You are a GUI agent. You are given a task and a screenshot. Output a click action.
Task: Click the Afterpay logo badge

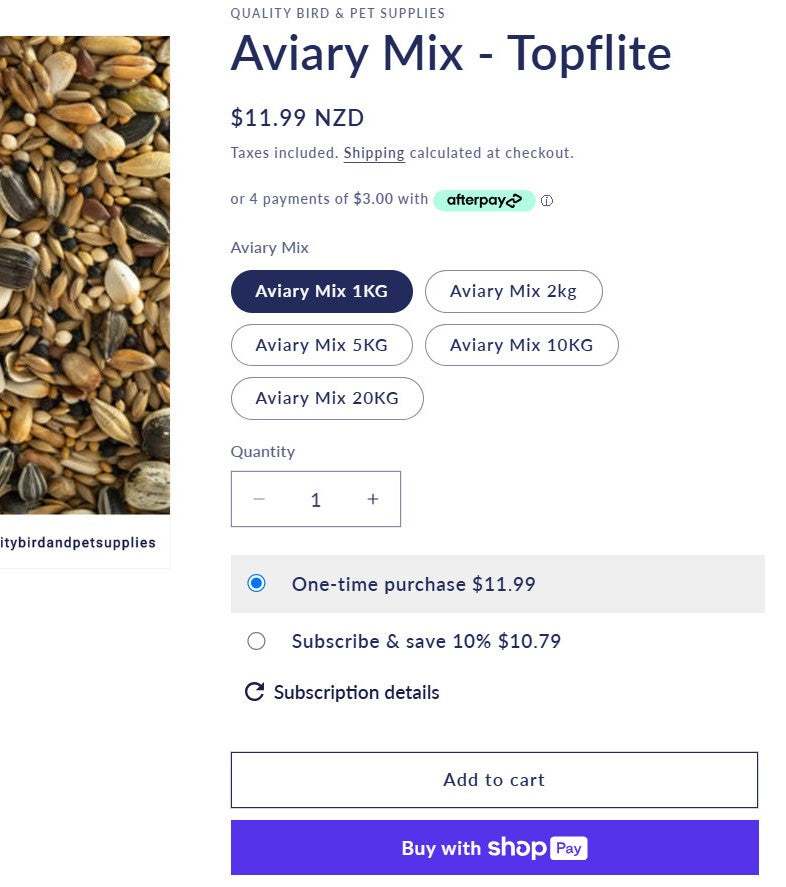pos(484,200)
